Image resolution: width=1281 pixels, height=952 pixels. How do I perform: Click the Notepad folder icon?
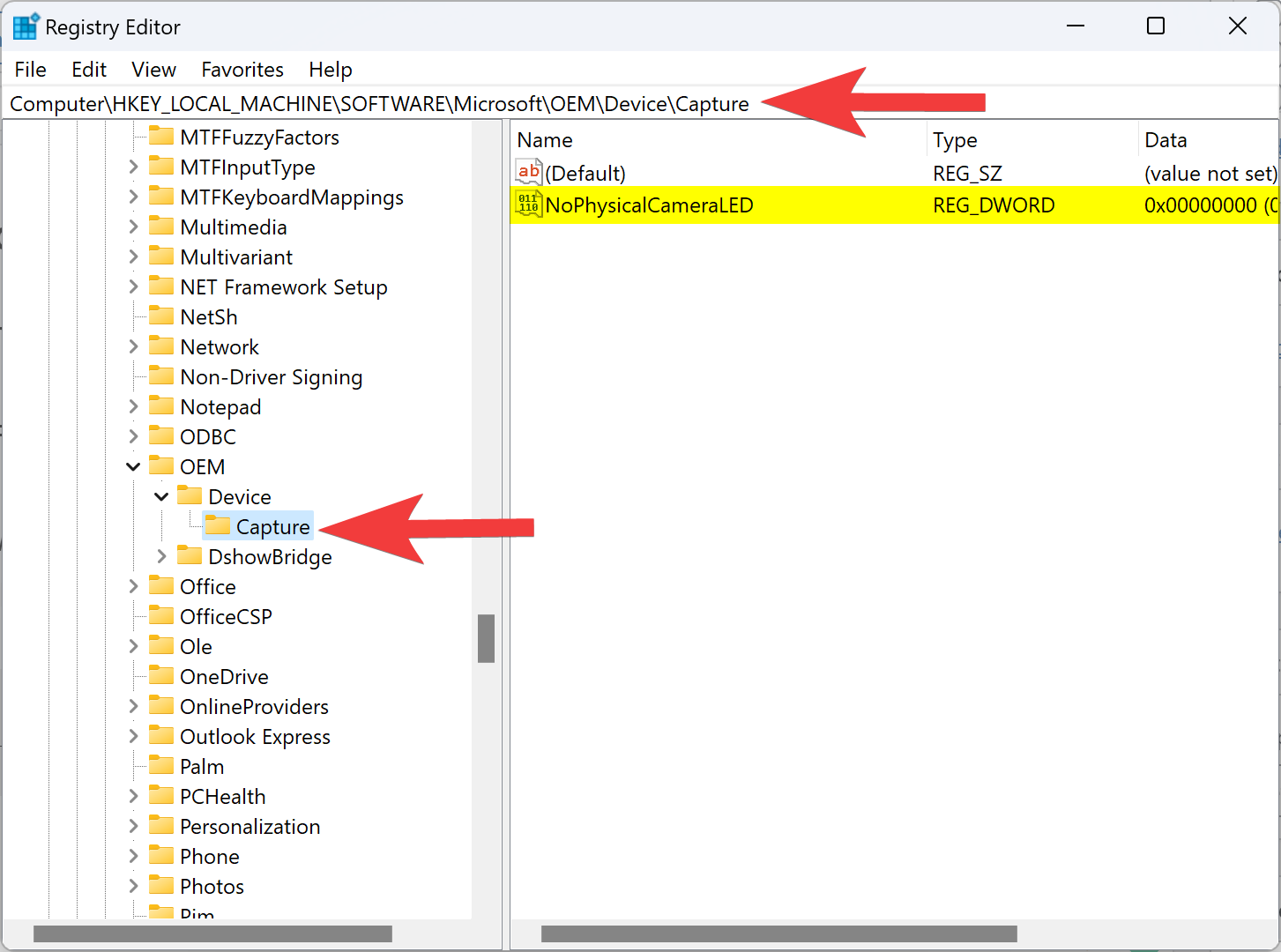click(161, 405)
